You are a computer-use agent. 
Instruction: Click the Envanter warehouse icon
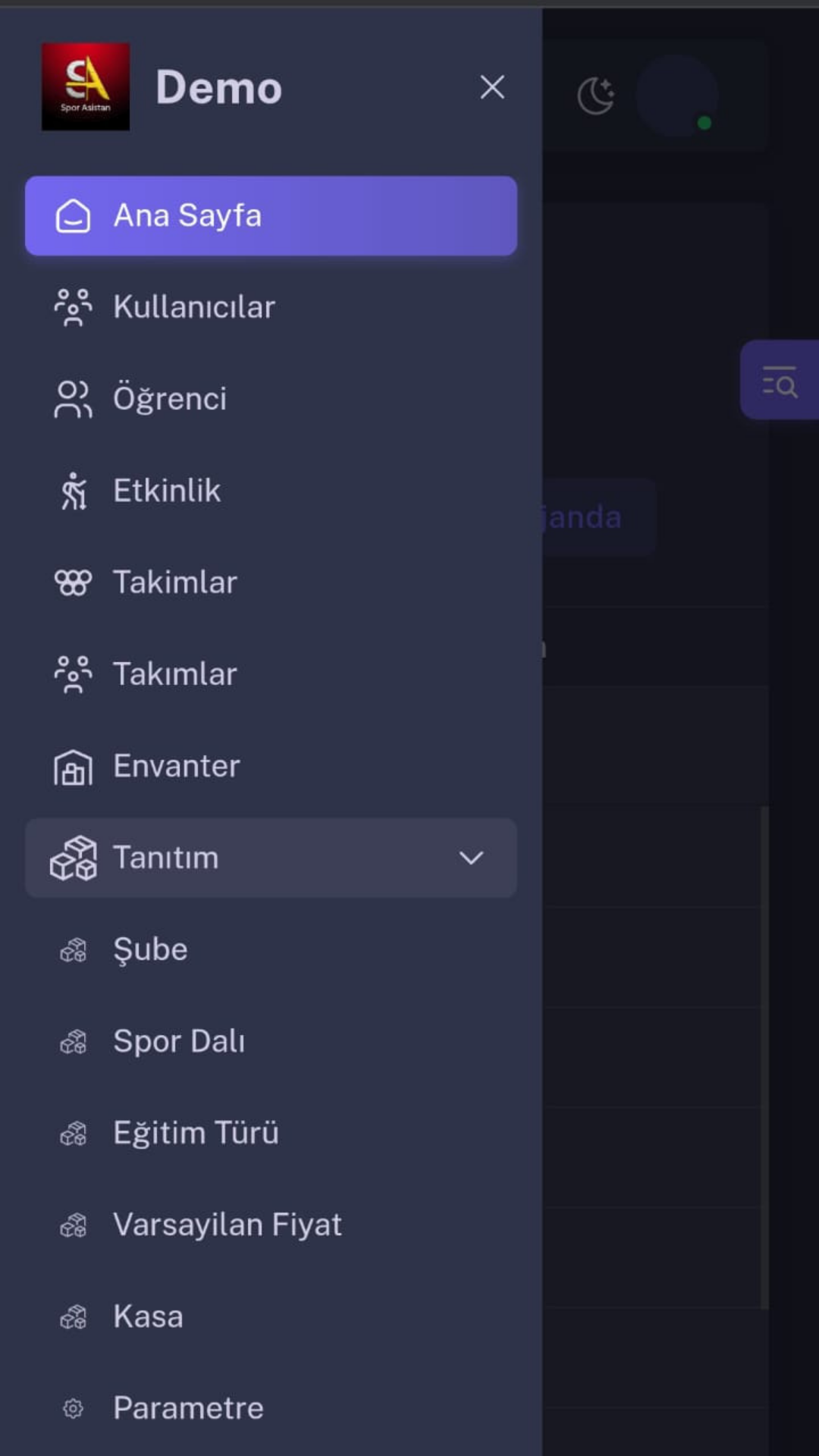pyautogui.click(x=73, y=767)
